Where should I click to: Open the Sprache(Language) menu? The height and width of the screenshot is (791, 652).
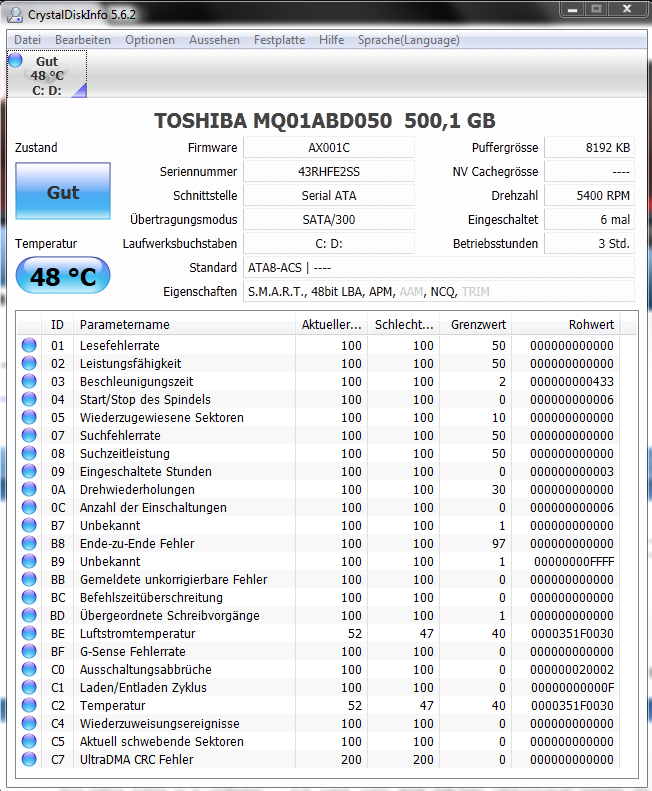tap(408, 40)
